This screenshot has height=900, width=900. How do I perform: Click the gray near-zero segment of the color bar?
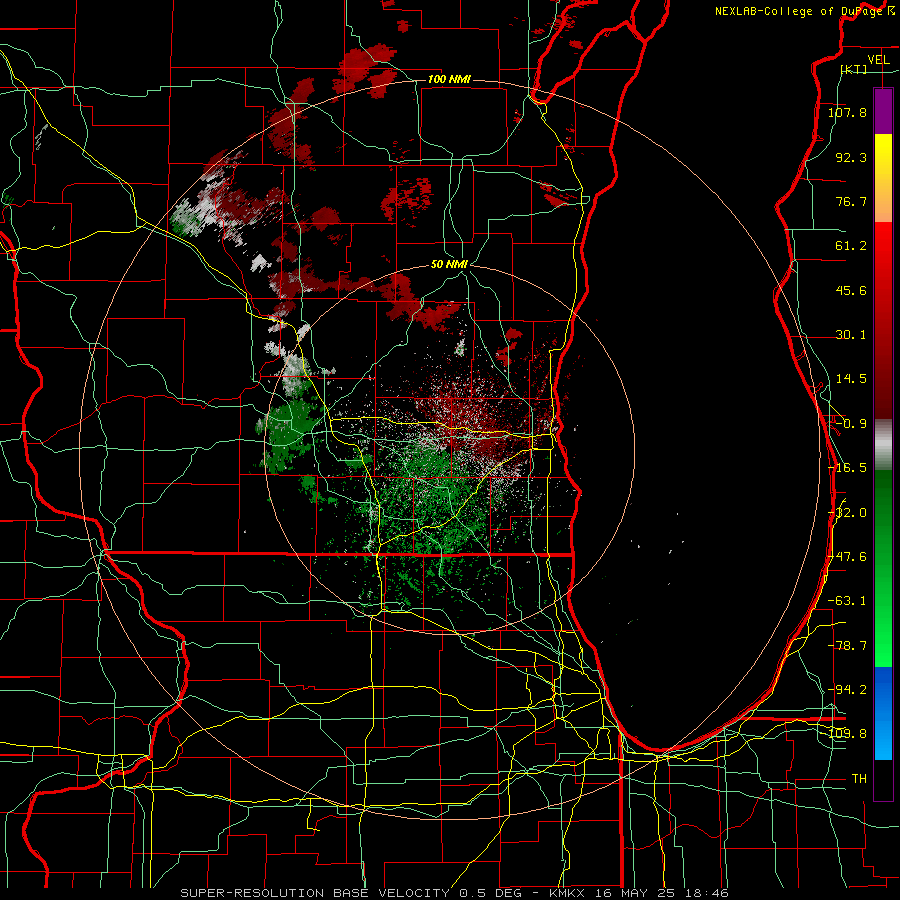pyautogui.click(x=883, y=445)
